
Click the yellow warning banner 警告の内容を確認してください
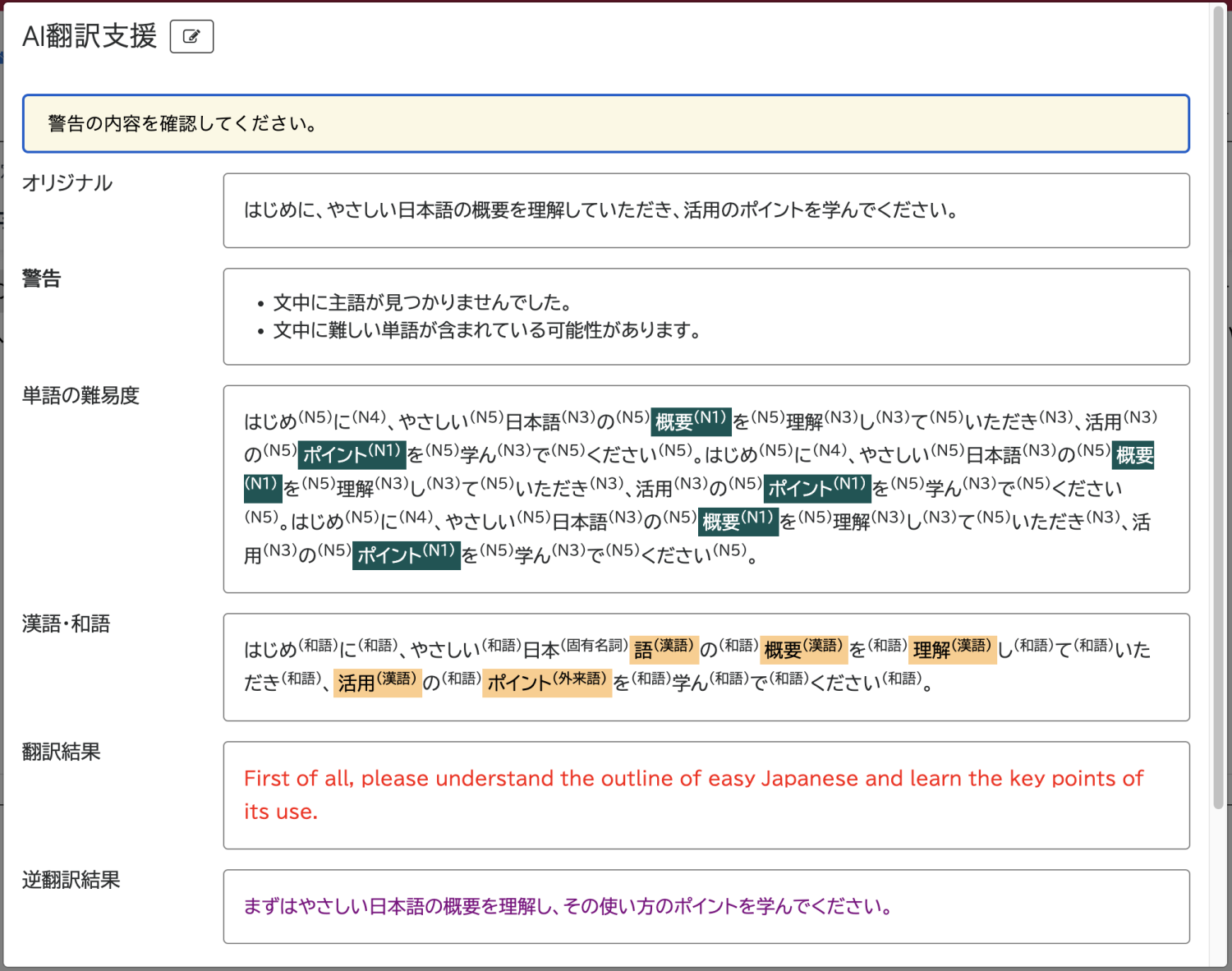click(605, 124)
